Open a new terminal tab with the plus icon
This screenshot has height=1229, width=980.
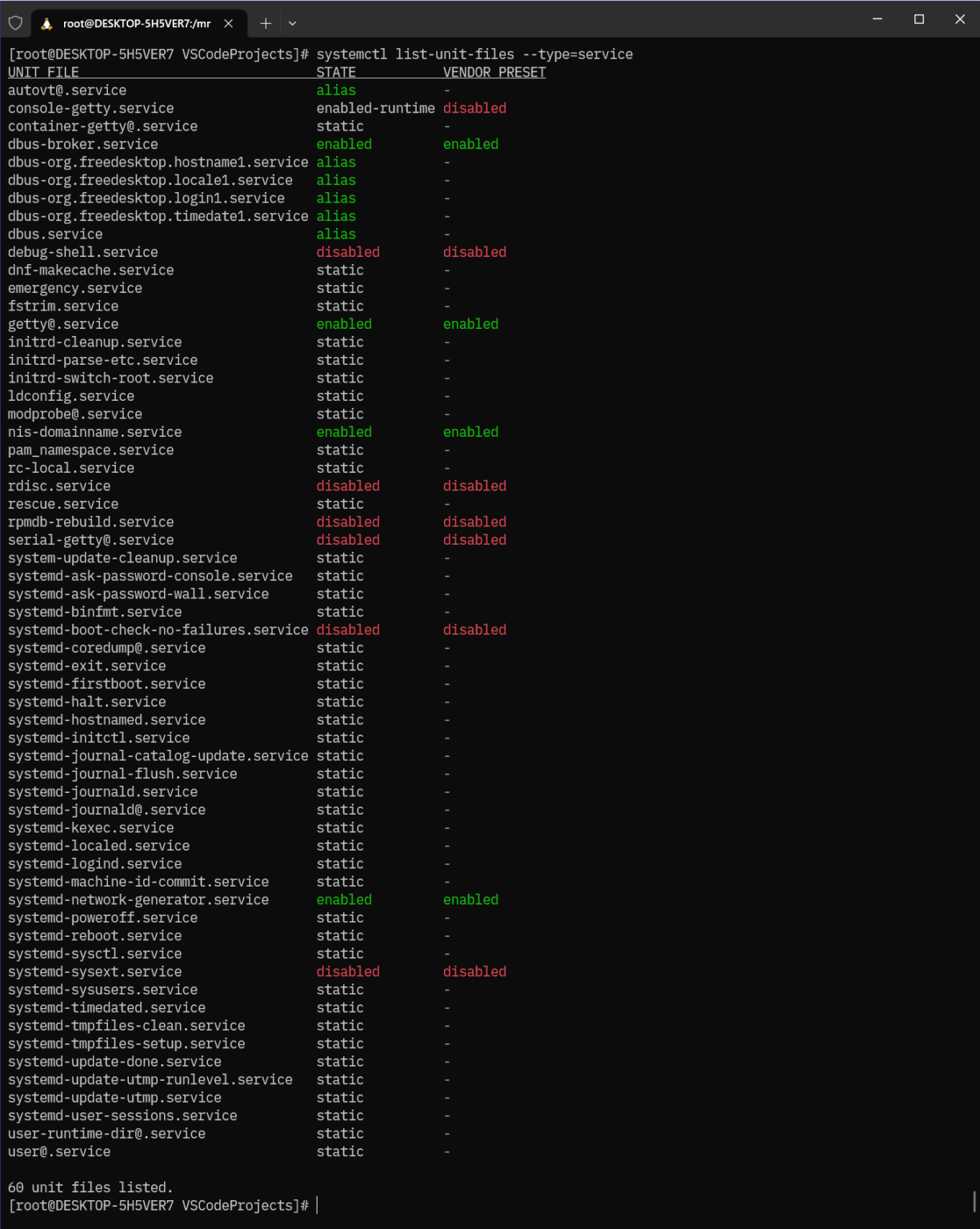click(x=265, y=23)
